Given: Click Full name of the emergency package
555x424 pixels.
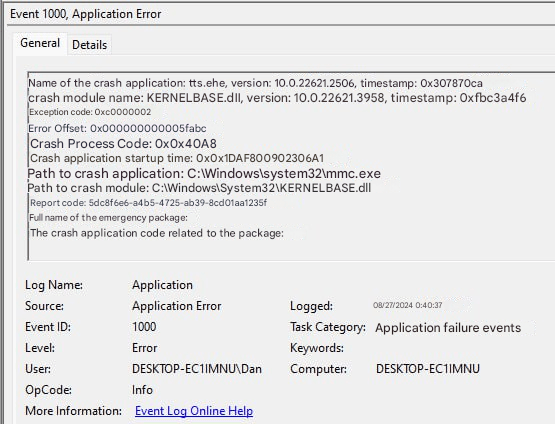Looking at the screenshot, I should 108,217.
